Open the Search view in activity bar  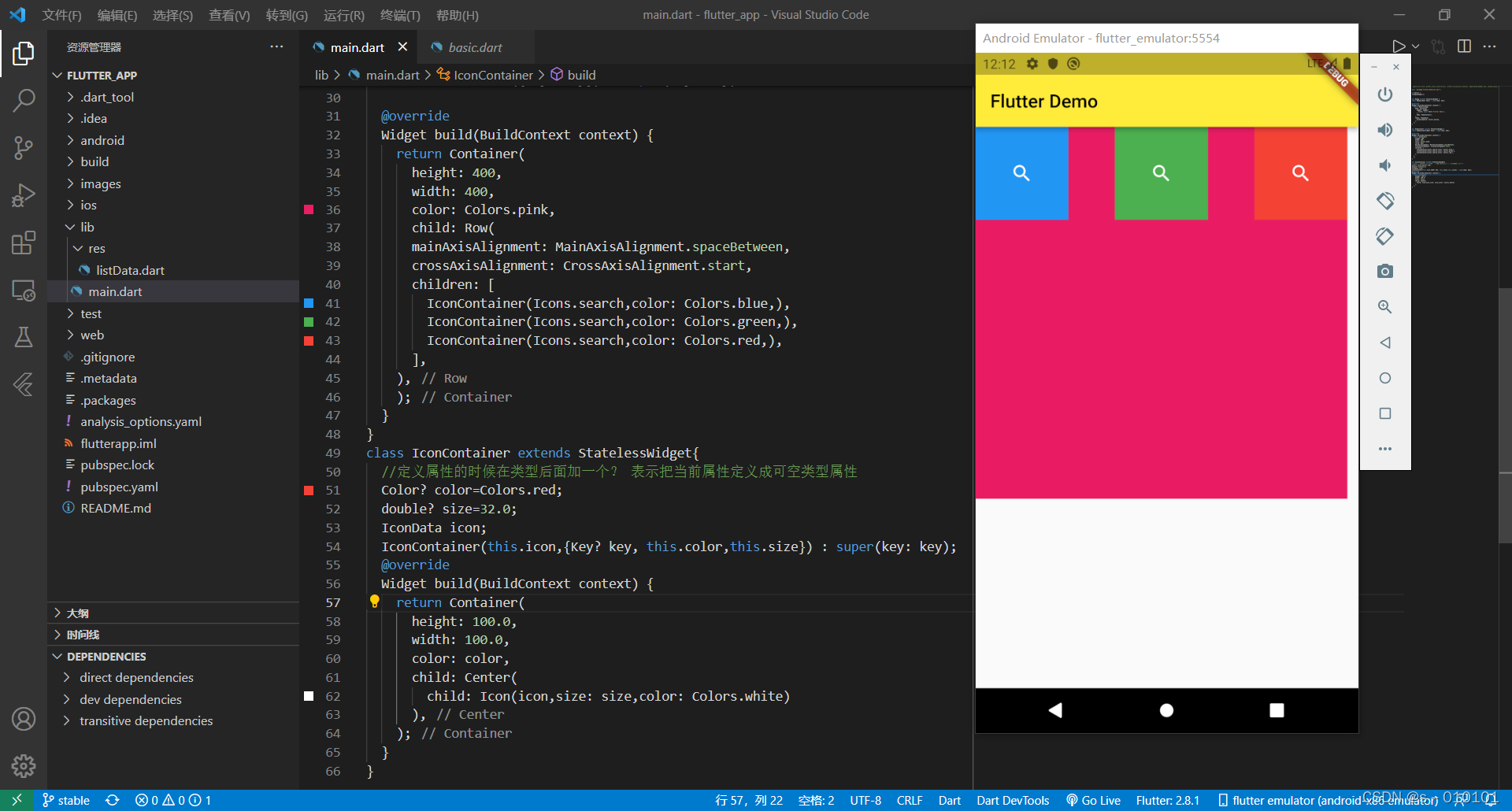click(x=24, y=100)
